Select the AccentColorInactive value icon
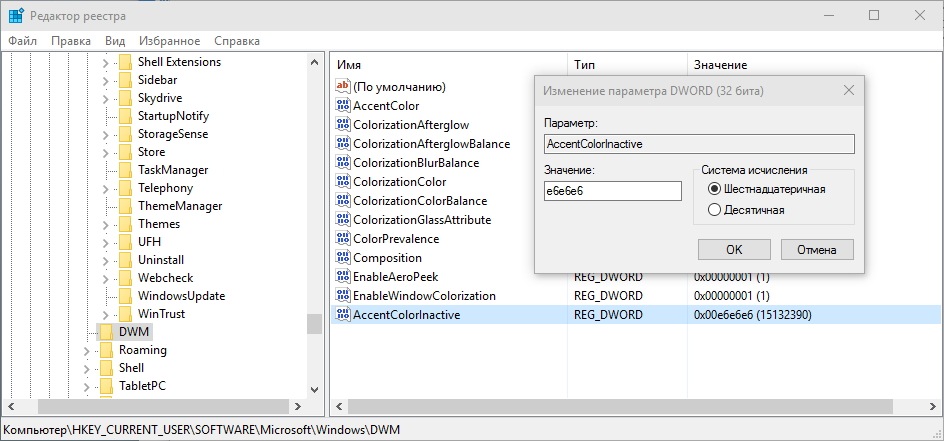Image resolution: width=944 pixels, height=441 pixels. (x=343, y=314)
